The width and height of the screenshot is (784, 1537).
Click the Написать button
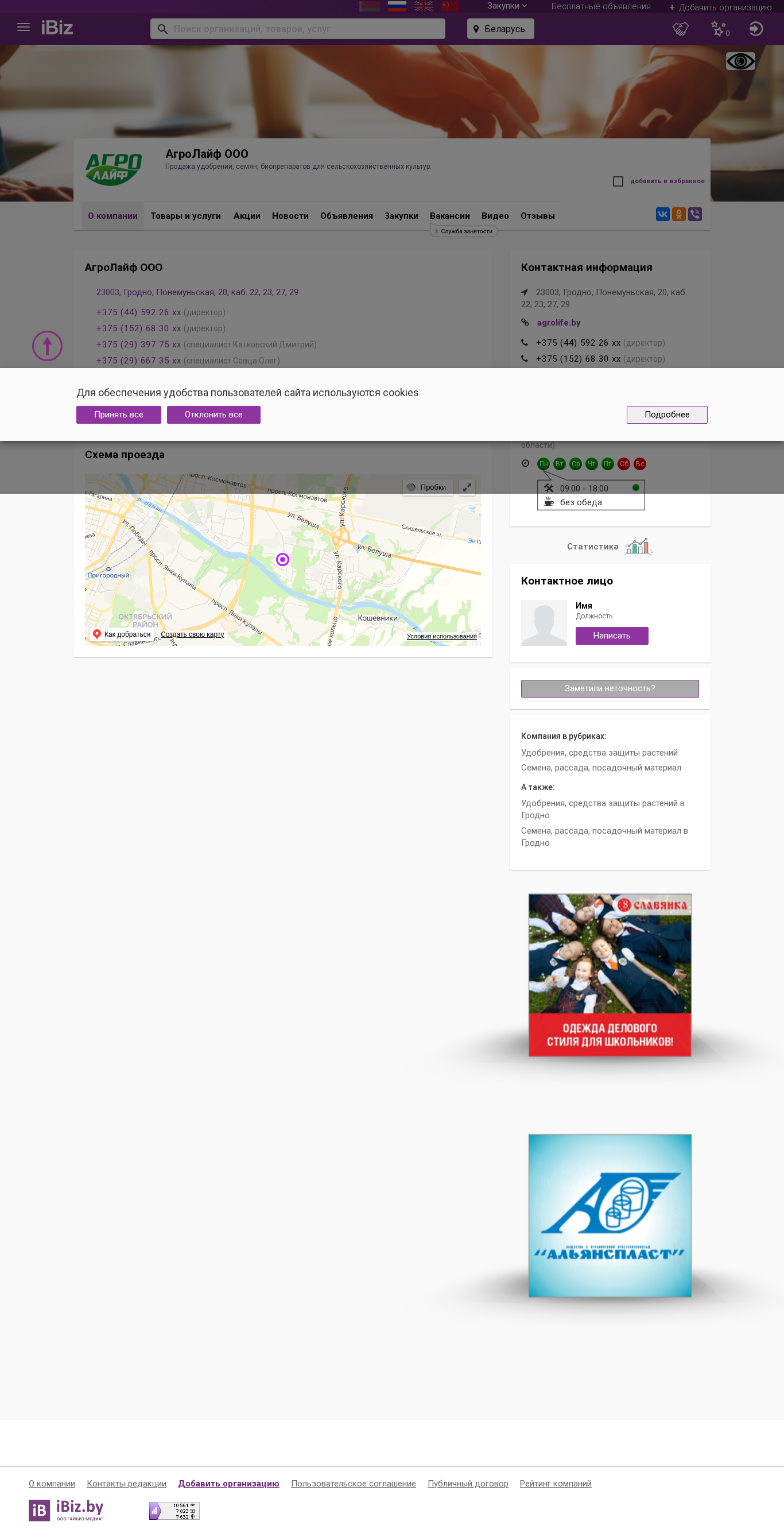click(x=612, y=636)
